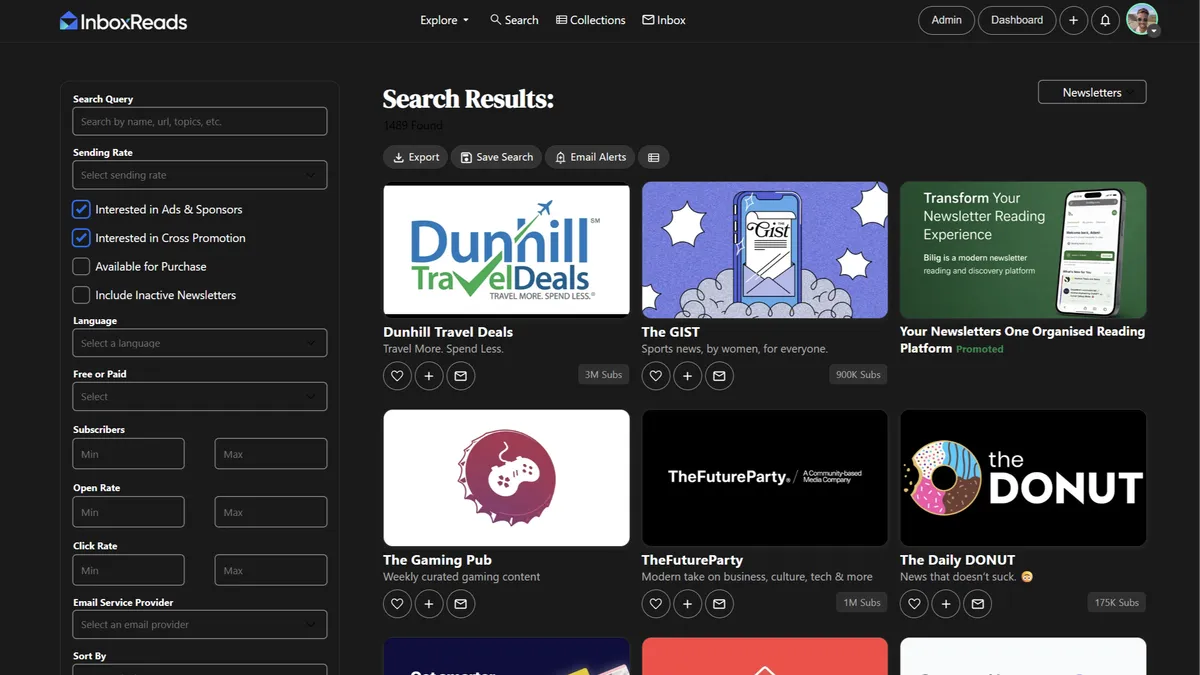Screen dimensions: 1200x675
Task: Focus the Click Rate Min field
Action: pos(129,570)
